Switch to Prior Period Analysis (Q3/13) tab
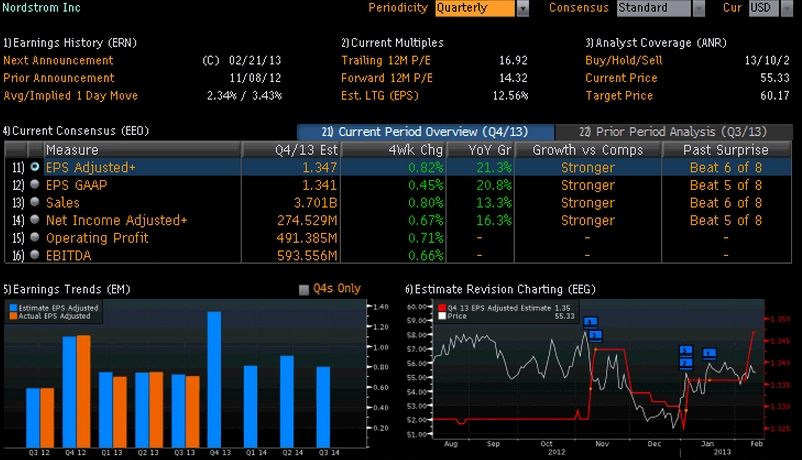Screen dimensions: 802x460 point(674,132)
